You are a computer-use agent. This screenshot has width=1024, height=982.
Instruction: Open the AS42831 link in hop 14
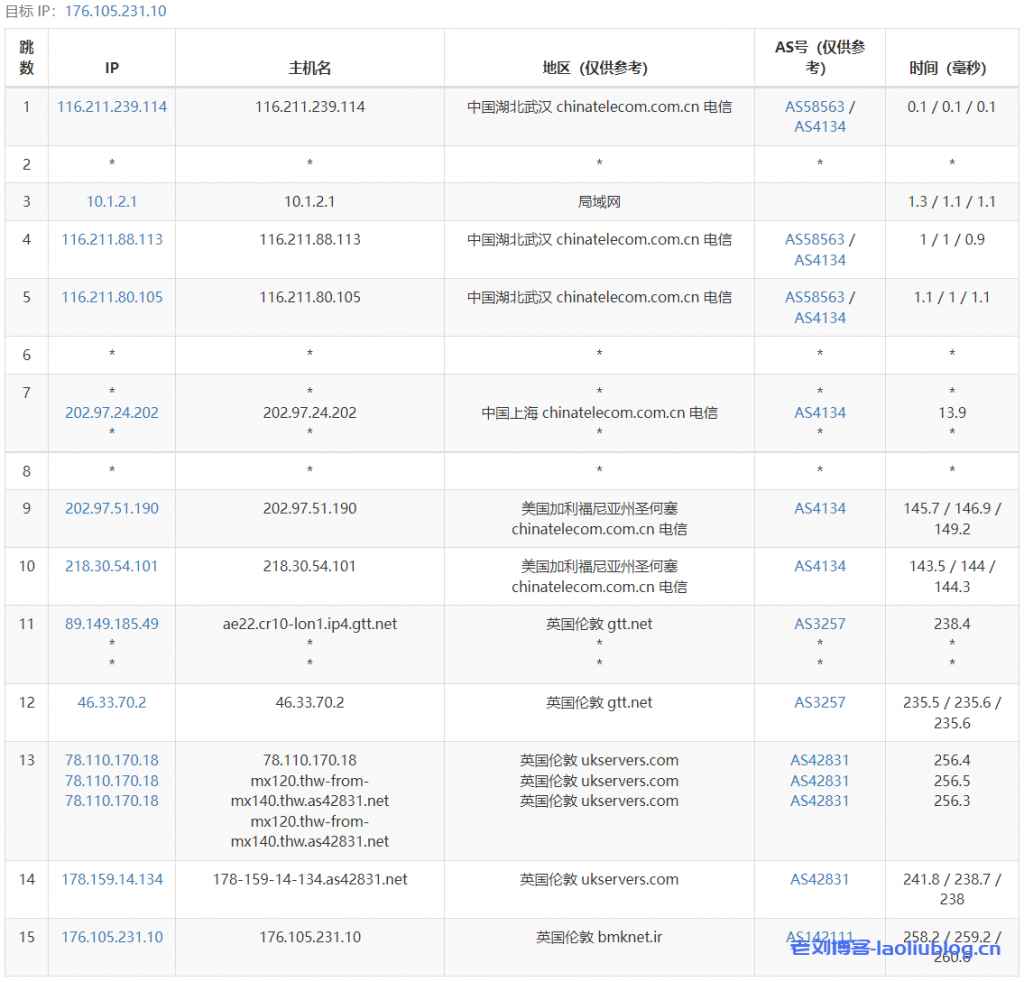point(820,879)
